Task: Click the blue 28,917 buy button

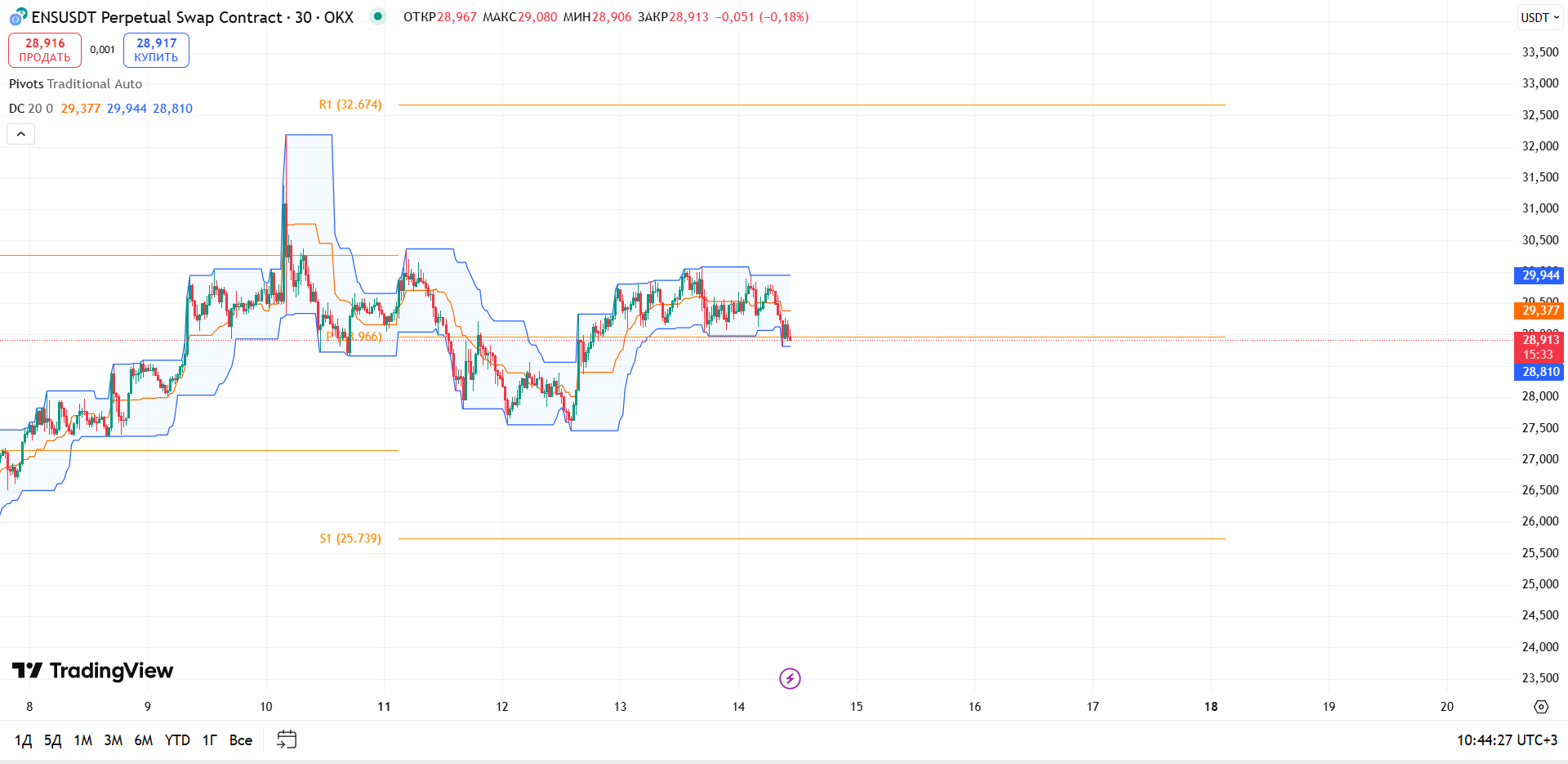Action: coord(156,50)
